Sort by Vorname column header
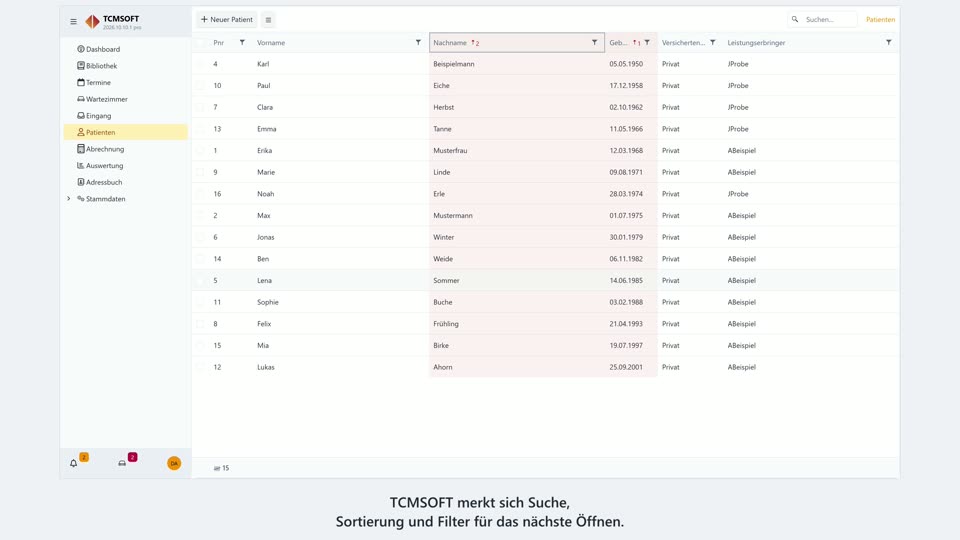This screenshot has height=540, width=960. pos(271,43)
